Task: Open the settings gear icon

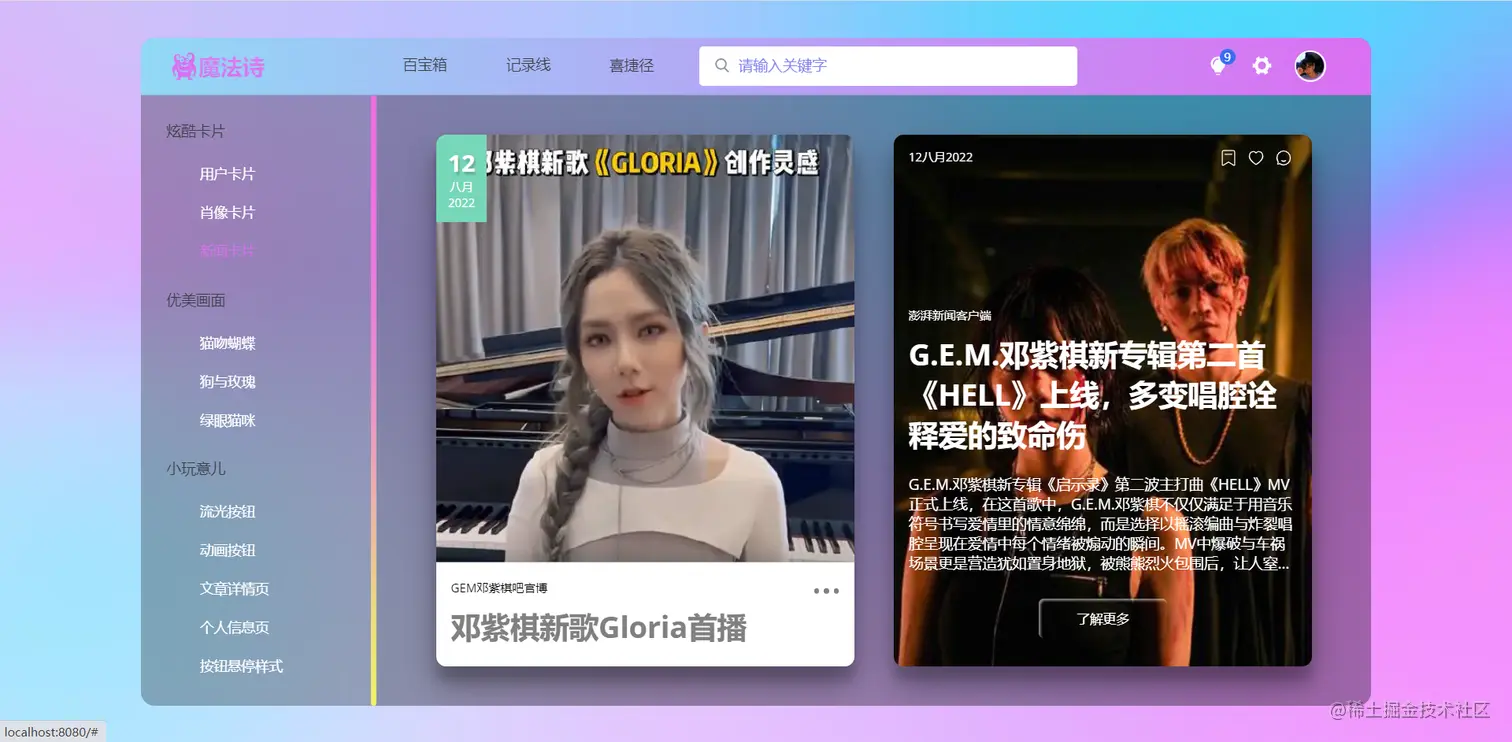Action: click(x=1262, y=66)
